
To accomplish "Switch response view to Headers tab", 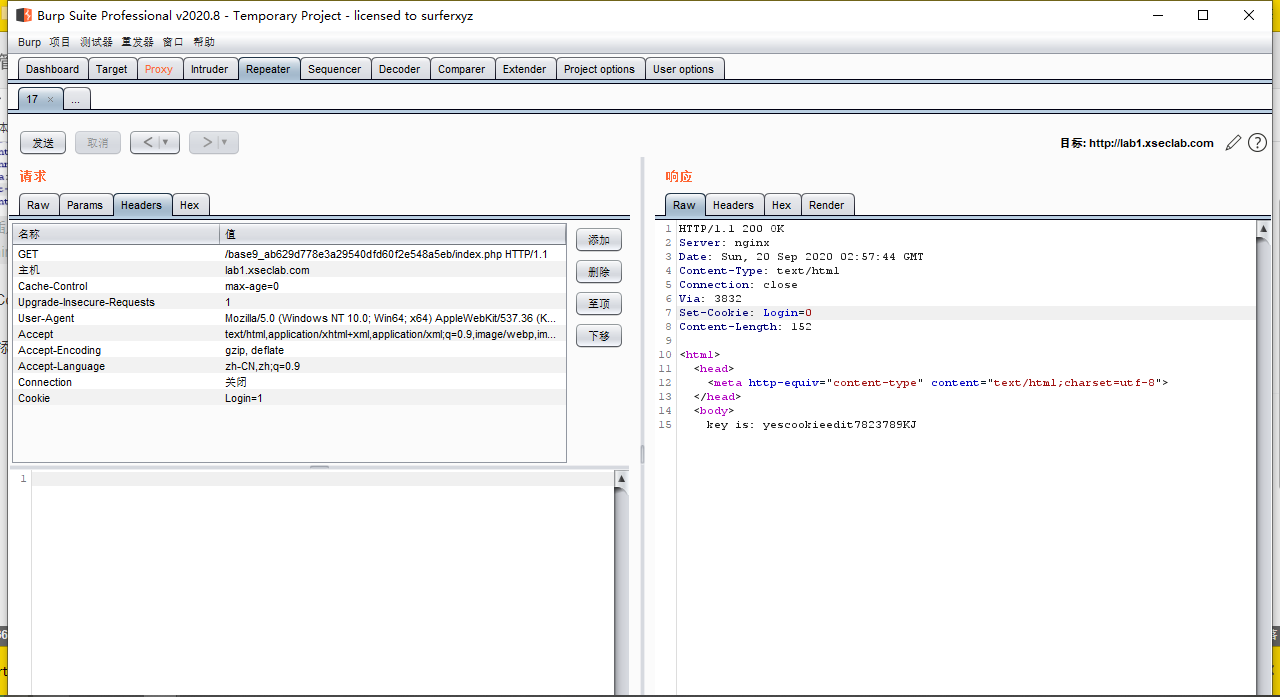I will (x=733, y=205).
